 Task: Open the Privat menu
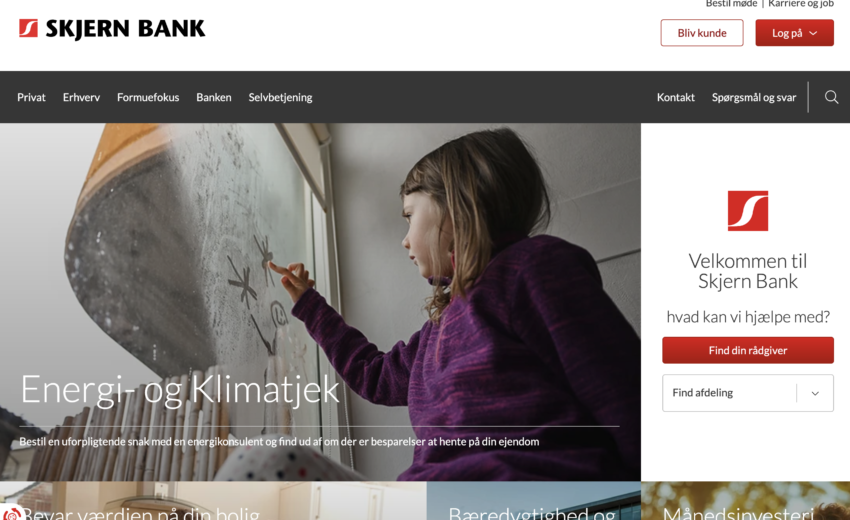tap(31, 98)
